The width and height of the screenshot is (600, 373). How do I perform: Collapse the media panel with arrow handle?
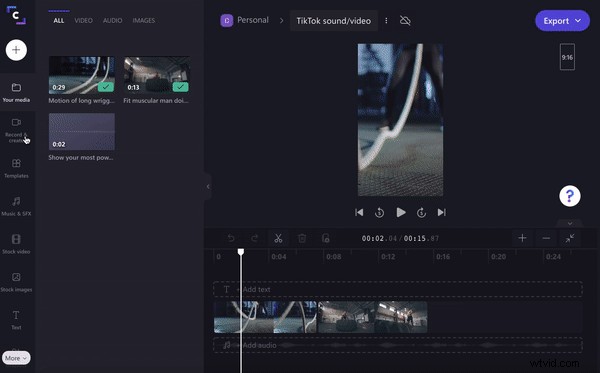[x=208, y=187]
